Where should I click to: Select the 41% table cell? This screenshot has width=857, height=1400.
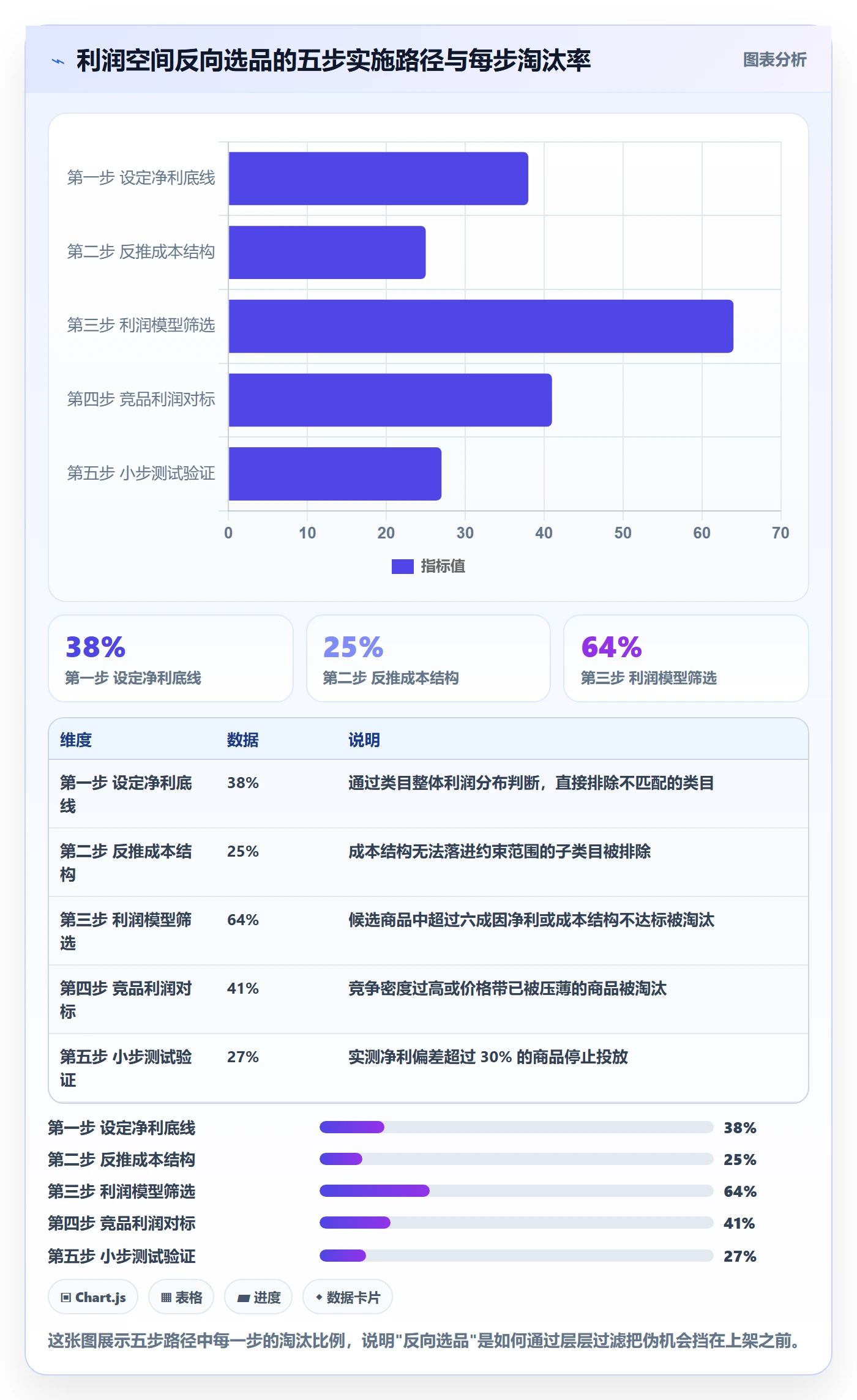pos(243,988)
